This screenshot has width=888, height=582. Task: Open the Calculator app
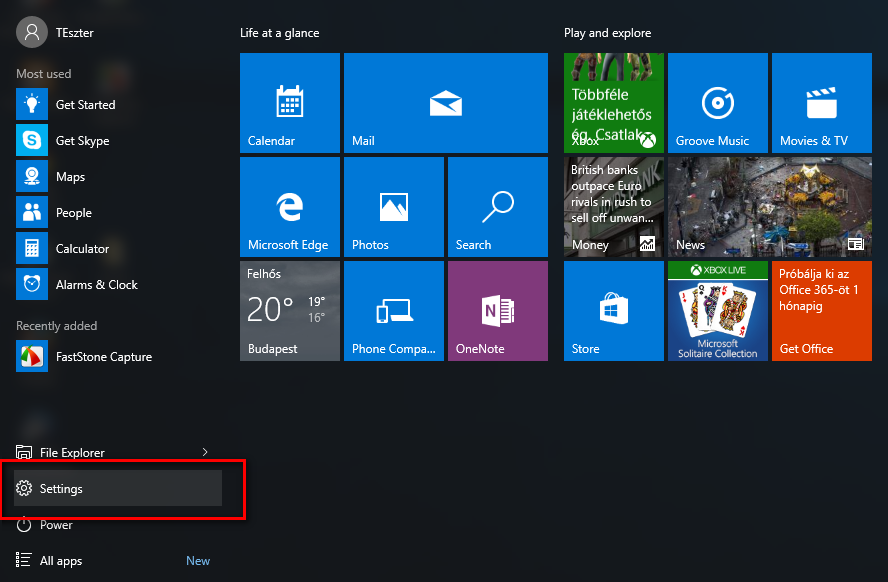pos(82,248)
